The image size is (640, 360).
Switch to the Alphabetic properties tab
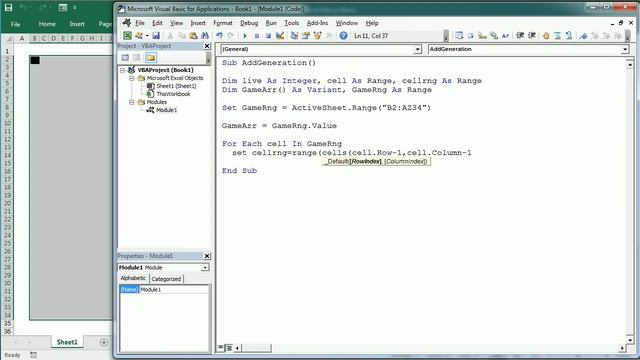click(x=133, y=278)
